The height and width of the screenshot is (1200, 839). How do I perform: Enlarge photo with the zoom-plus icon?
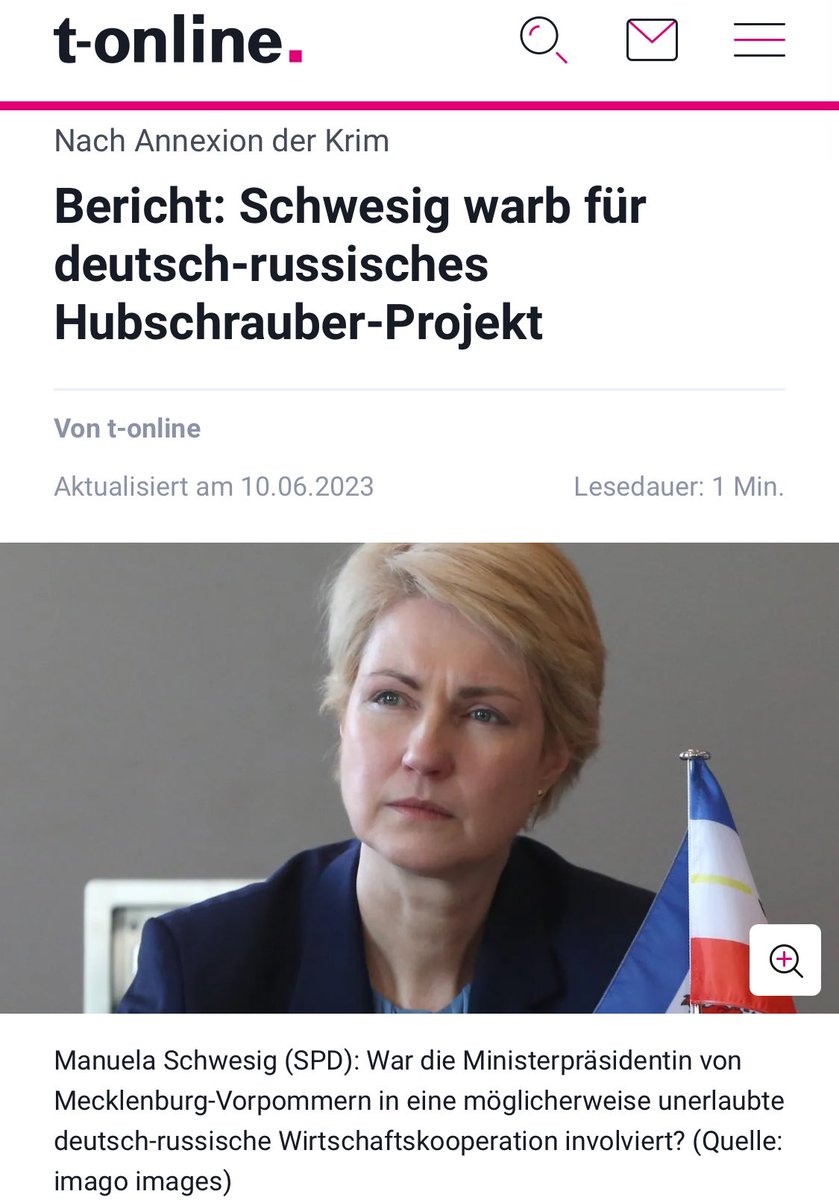click(x=786, y=960)
